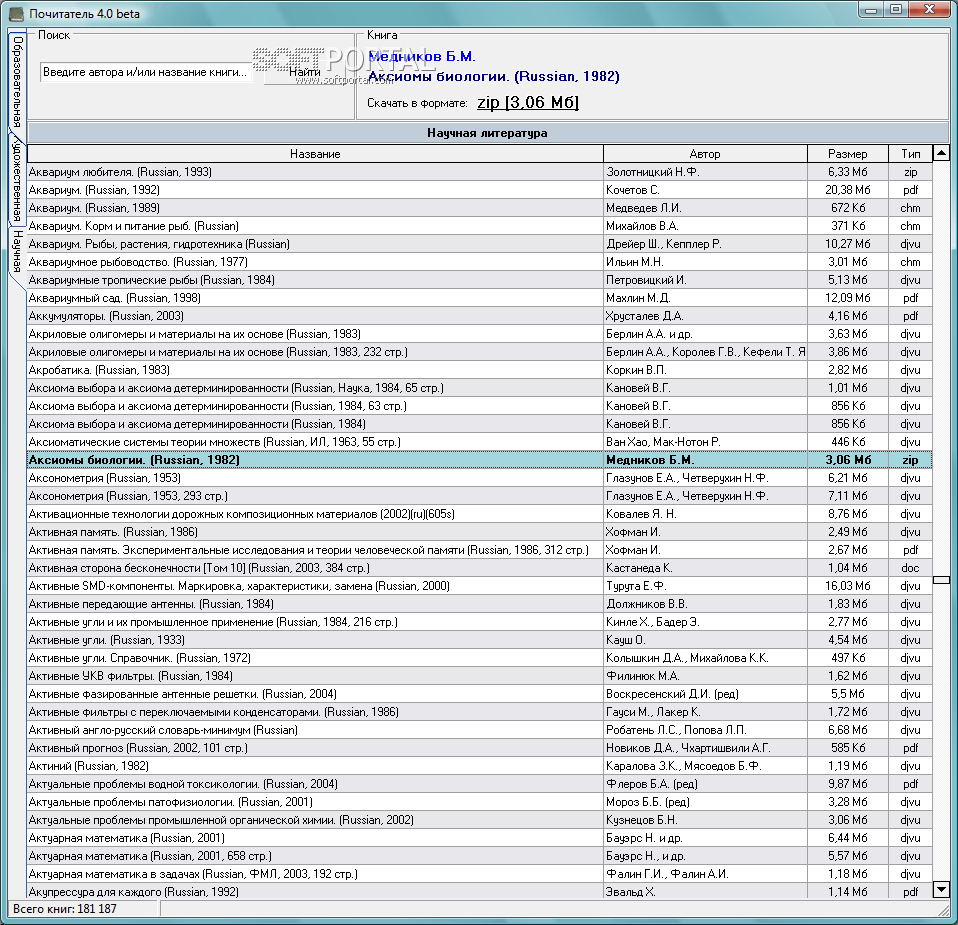Open the Медников Б.М. author link
This screenshot has width=958, height=925.
(422, 56)
